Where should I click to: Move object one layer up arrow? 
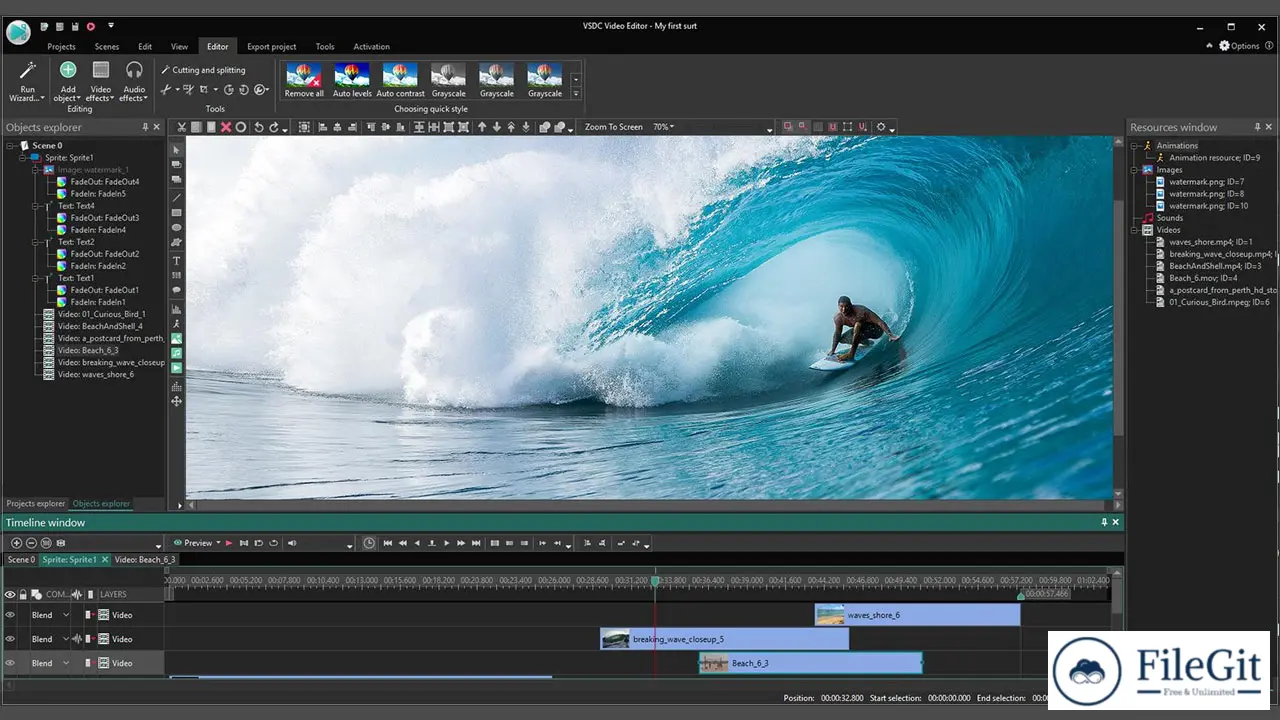[x=482, y=127]
